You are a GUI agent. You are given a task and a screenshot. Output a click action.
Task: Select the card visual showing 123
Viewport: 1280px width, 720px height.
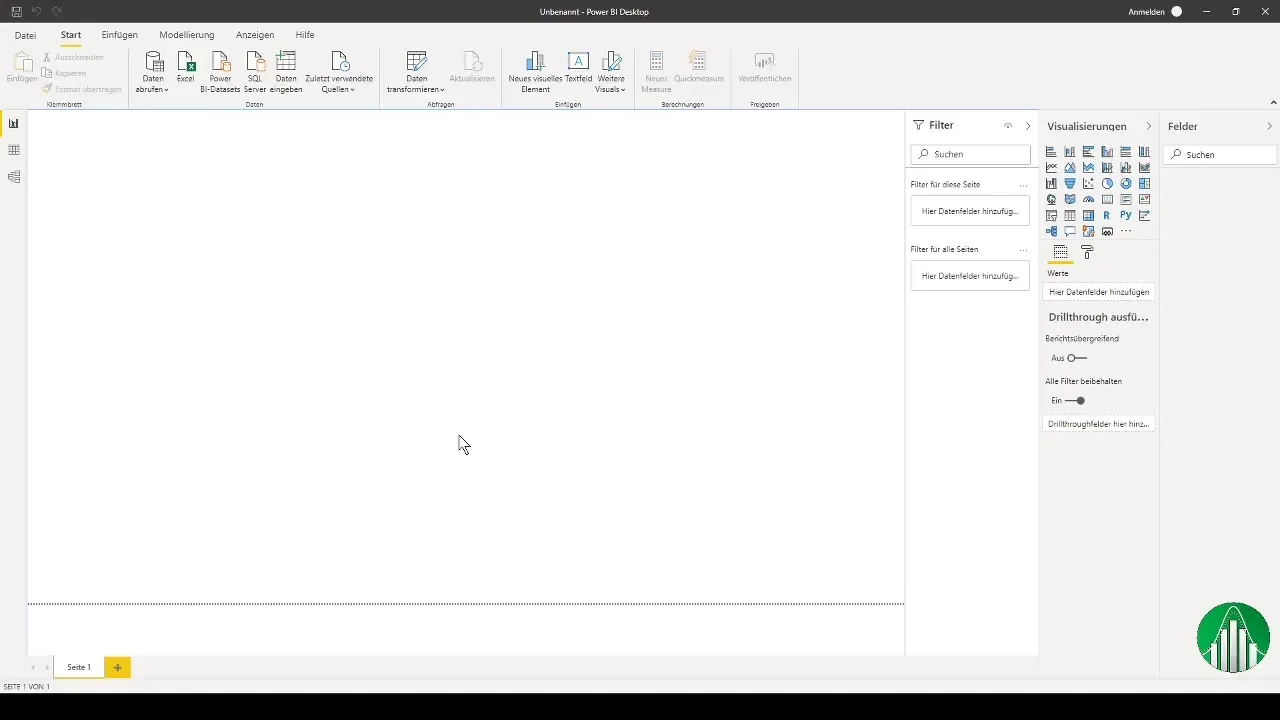1107,199
